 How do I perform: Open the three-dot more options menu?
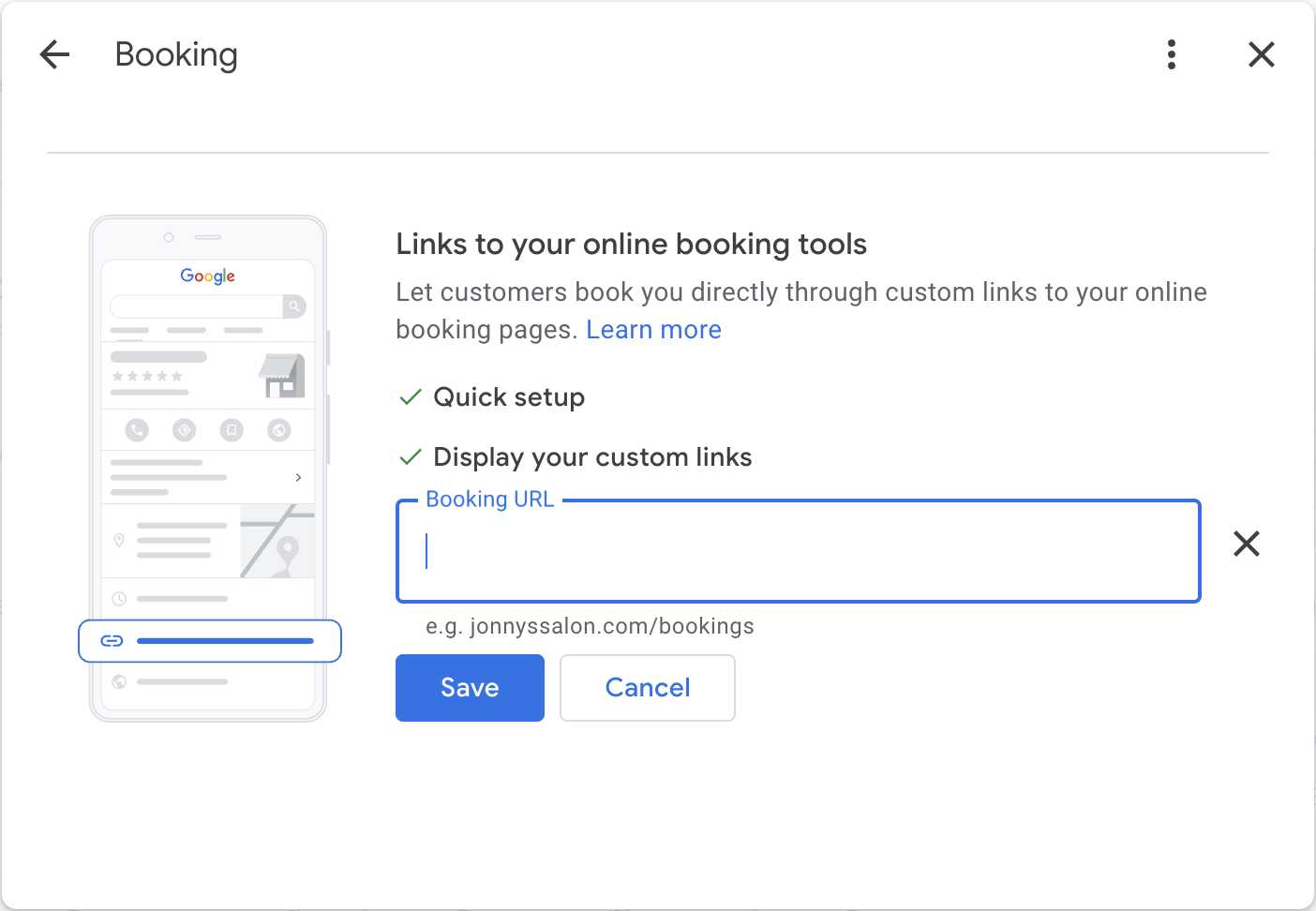pos(1172,54)
